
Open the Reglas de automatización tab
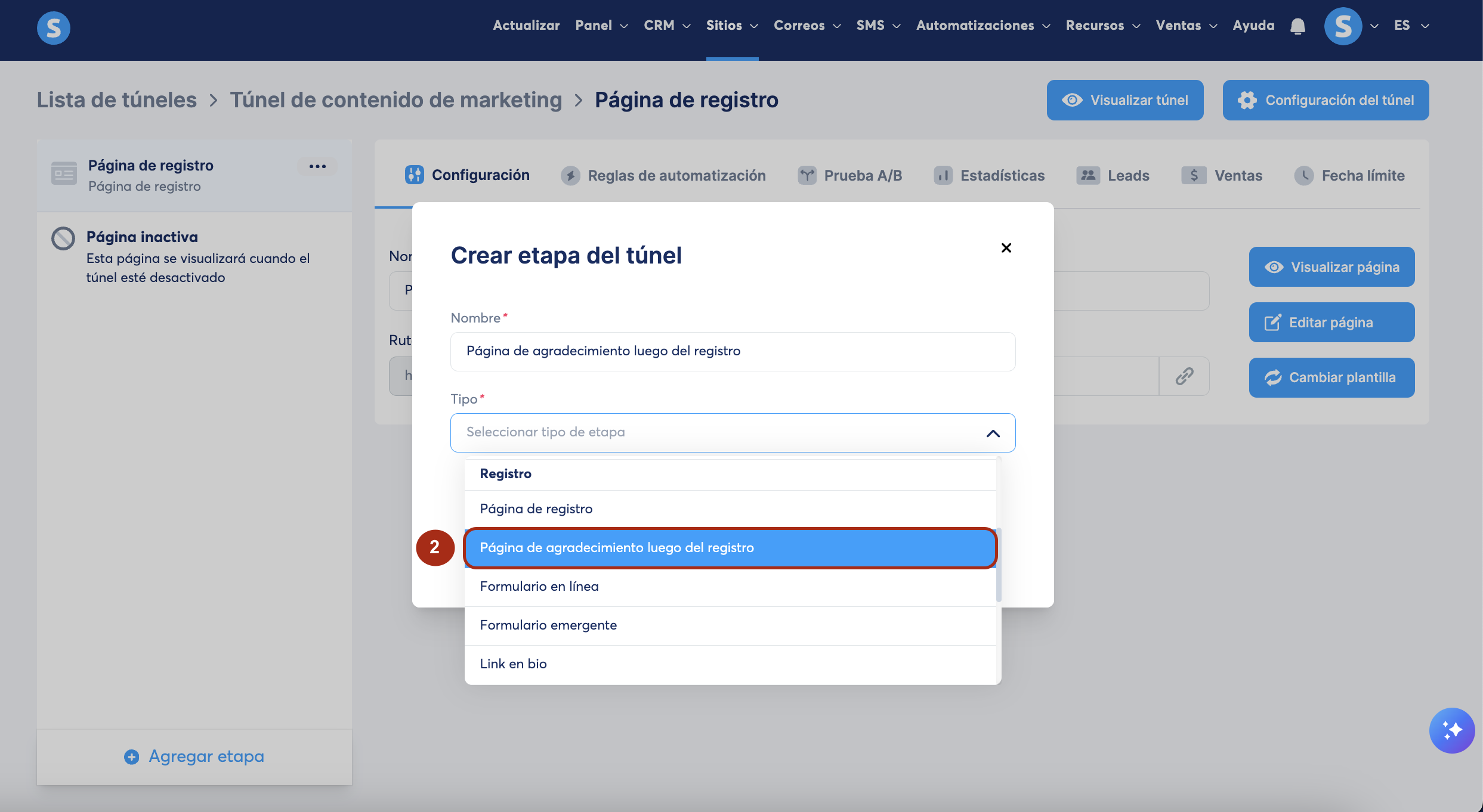tap(663, 175)
